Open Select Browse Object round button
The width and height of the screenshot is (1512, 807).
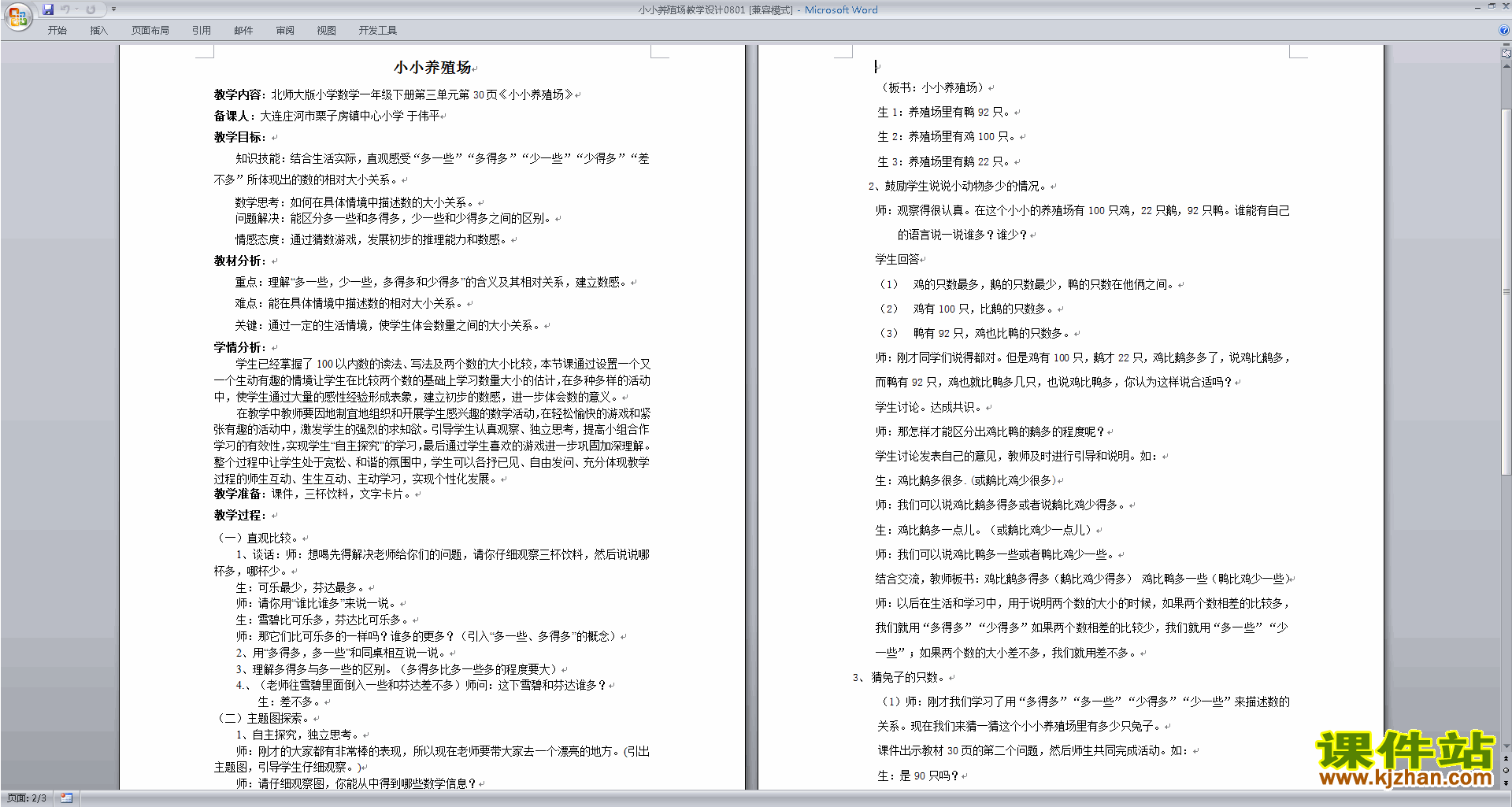tap(1506, 771)
